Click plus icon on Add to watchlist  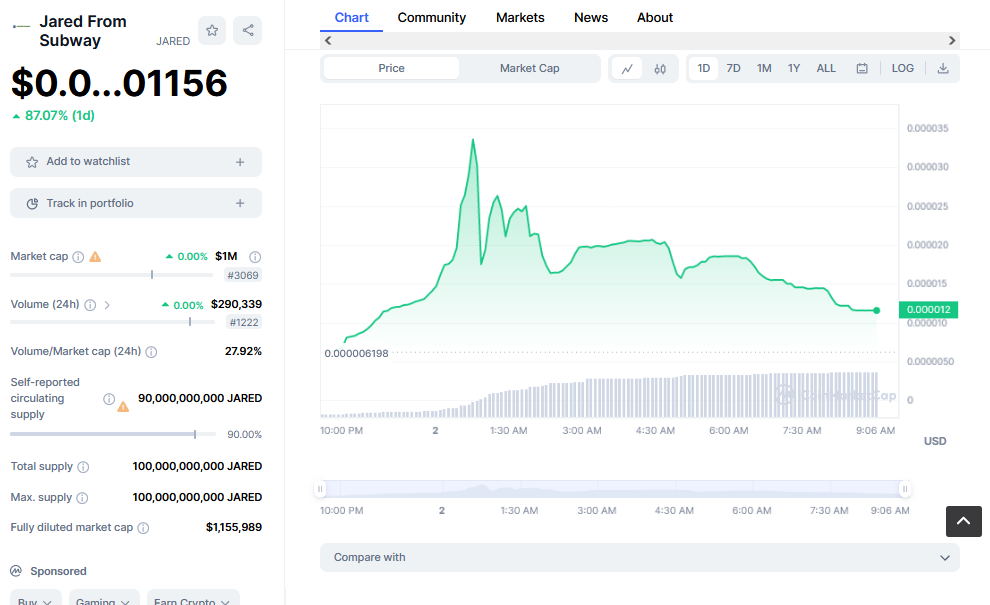coord(240,162)
